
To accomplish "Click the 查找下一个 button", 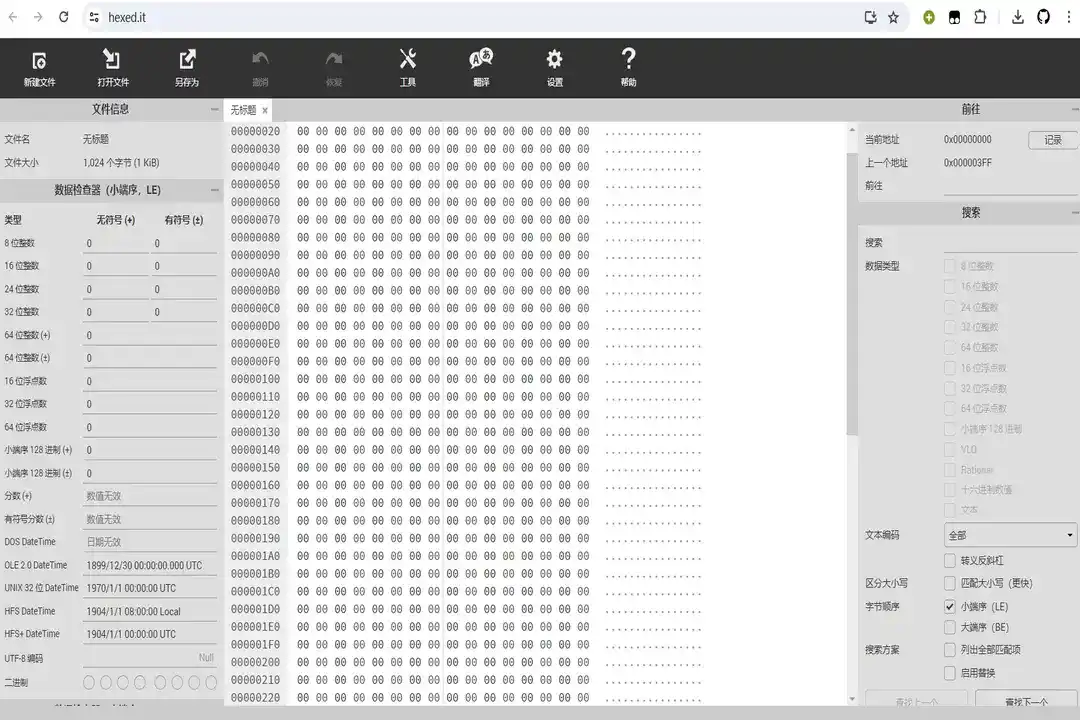I will coord(1026,702).
